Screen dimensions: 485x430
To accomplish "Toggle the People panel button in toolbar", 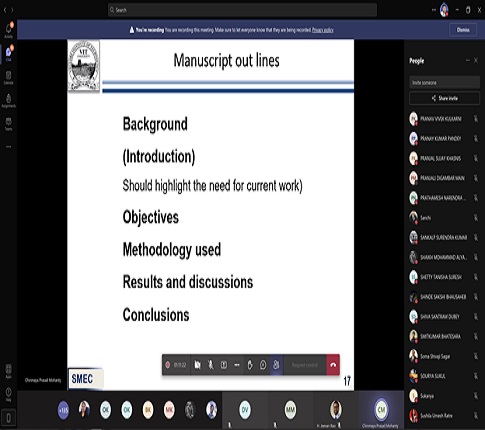I will point(276,365).
